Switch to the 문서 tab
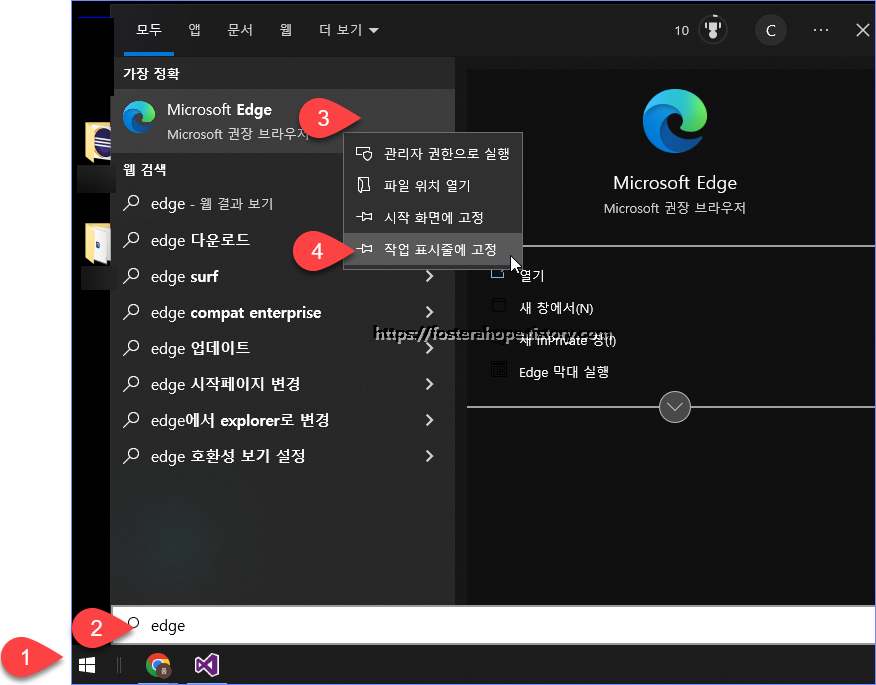The height and width of the screenshot is (685, 876). 240,30
